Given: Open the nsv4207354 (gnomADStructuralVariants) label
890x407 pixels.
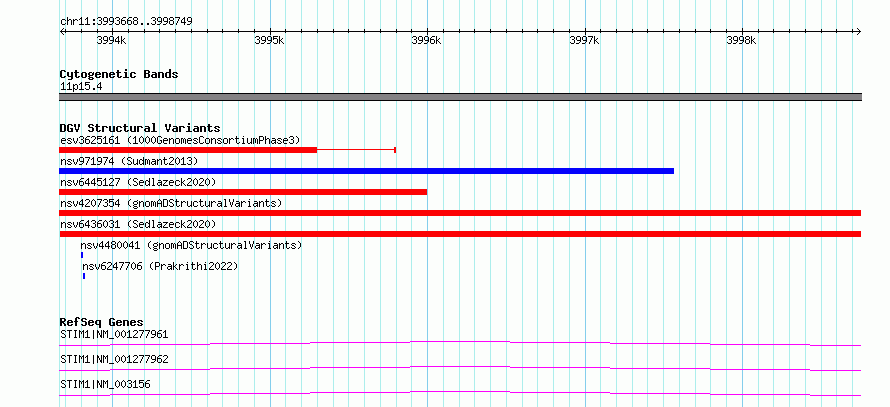Looking at the screenshot, I should (x=171, y=203).
